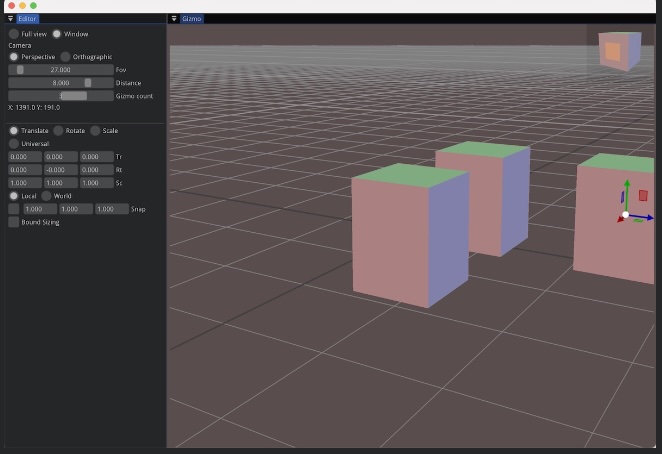Select the Gizmo window tab title
The width and height of the screenshot is (662, 454).
click(192, 19)
